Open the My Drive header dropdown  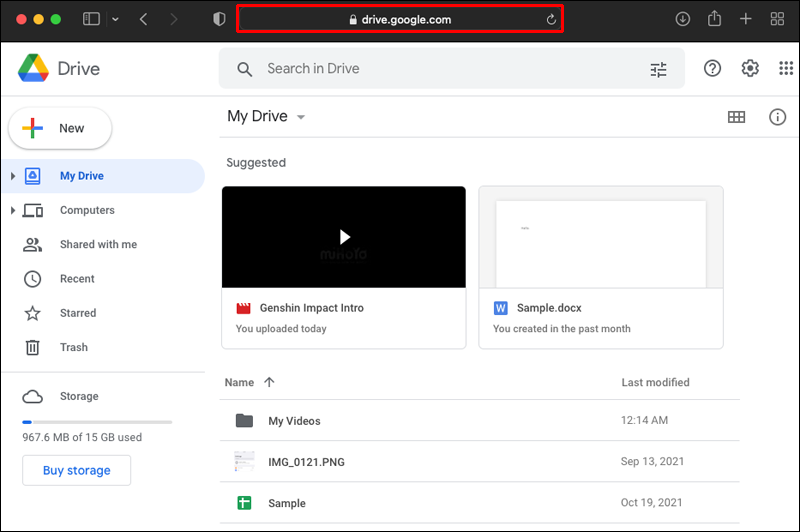(301, 118)
